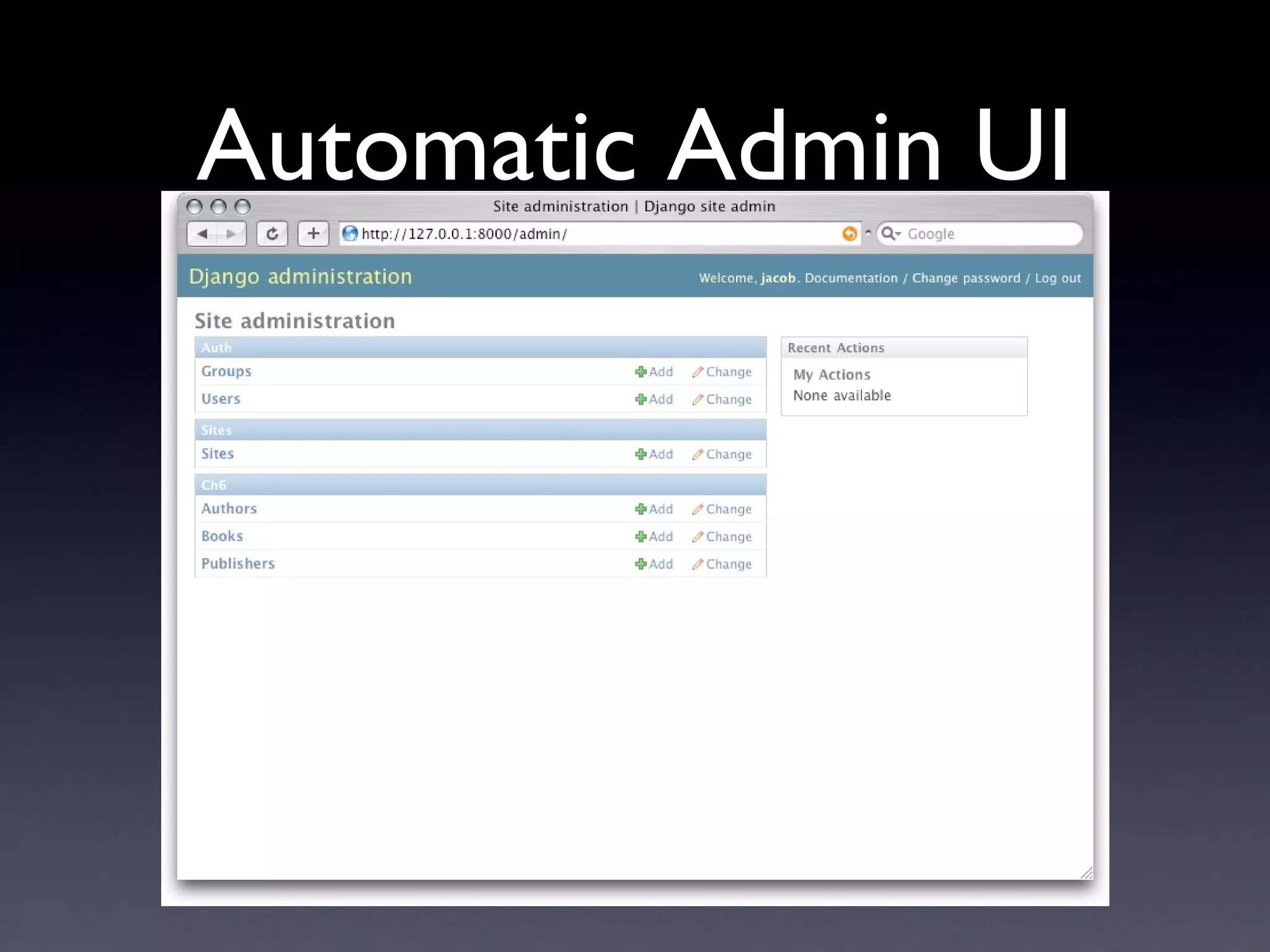Click the pencil icon for Sites
The image size is (1270, 952).
tap(698, 454)
